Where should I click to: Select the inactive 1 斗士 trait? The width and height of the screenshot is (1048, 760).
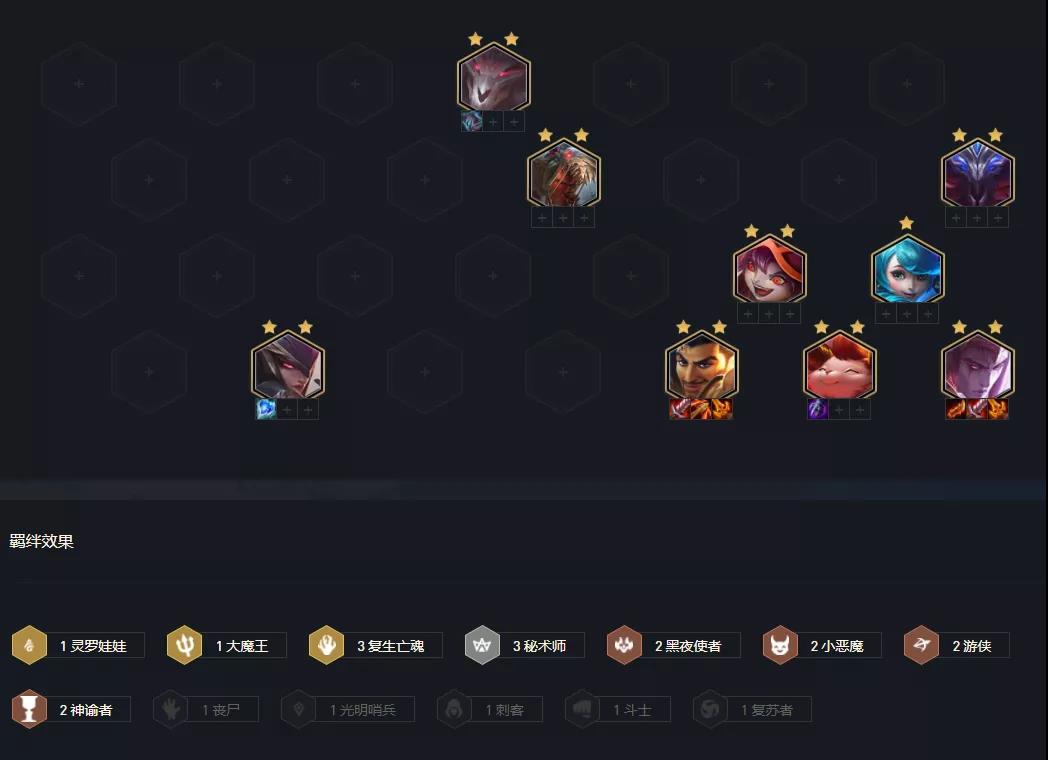click(618, 709)
